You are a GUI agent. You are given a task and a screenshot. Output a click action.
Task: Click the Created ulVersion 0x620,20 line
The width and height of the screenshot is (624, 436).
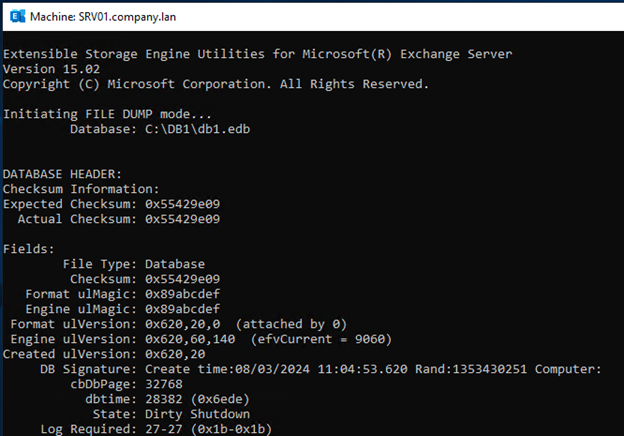[104, 354]
